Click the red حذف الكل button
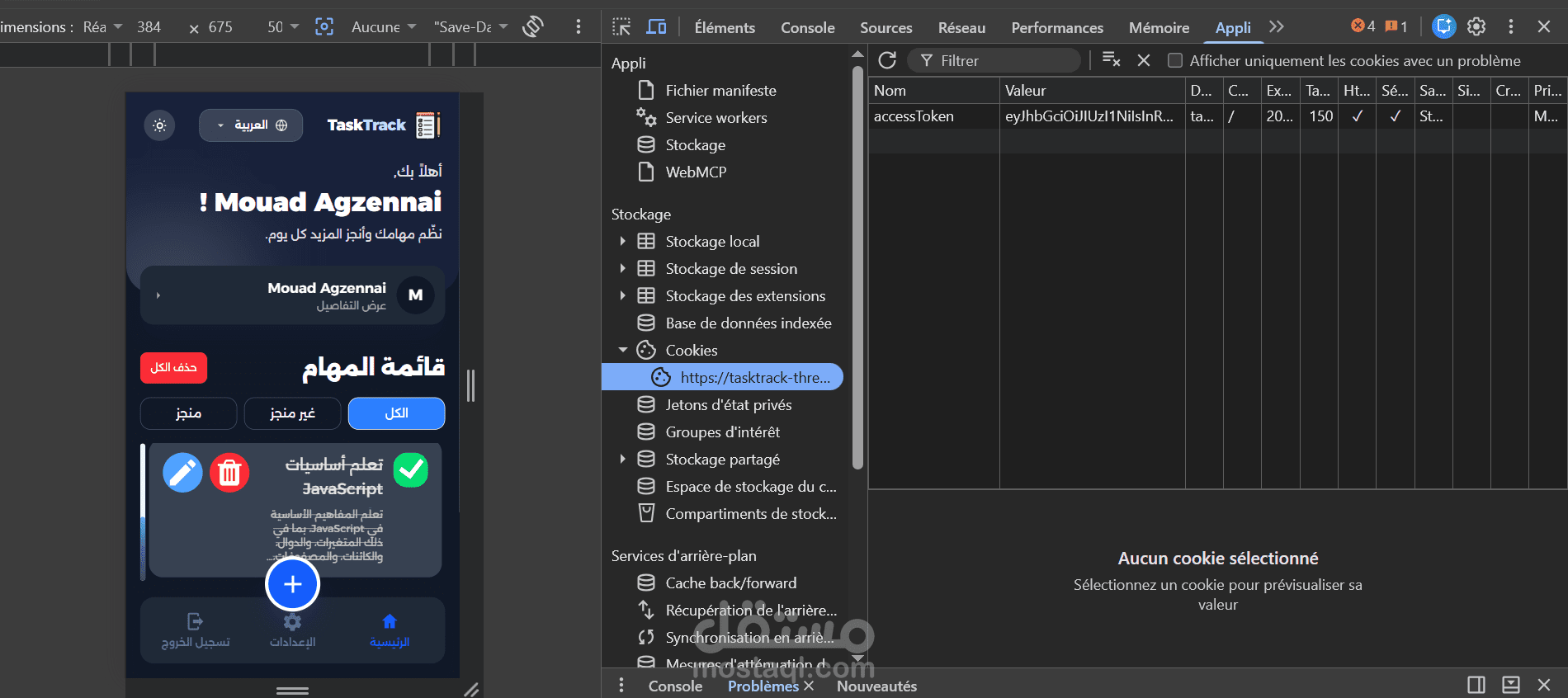Viewport: 1568px width, 698px height. click(173, 367)
